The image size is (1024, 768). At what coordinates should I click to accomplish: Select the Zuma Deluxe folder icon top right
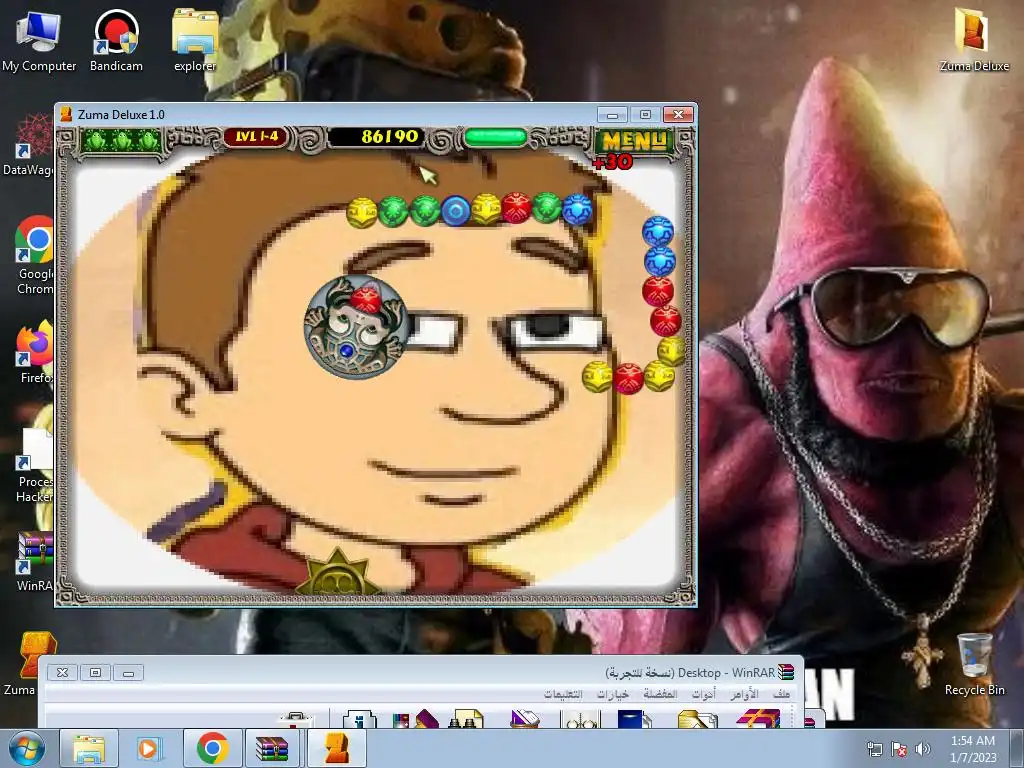[974, 40]
